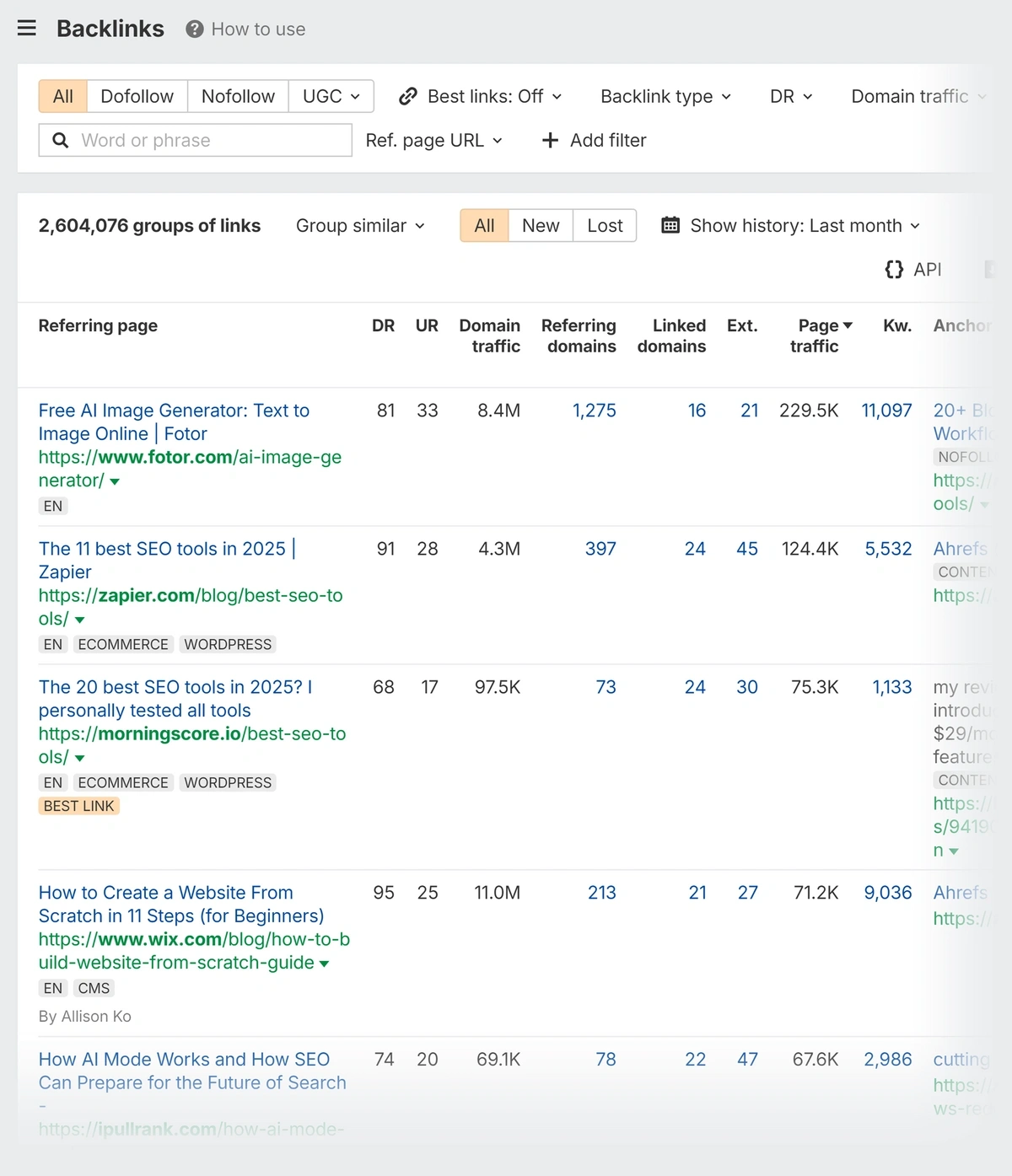
Task: Click the Word or phrase search field
Action: coord(196,140)
